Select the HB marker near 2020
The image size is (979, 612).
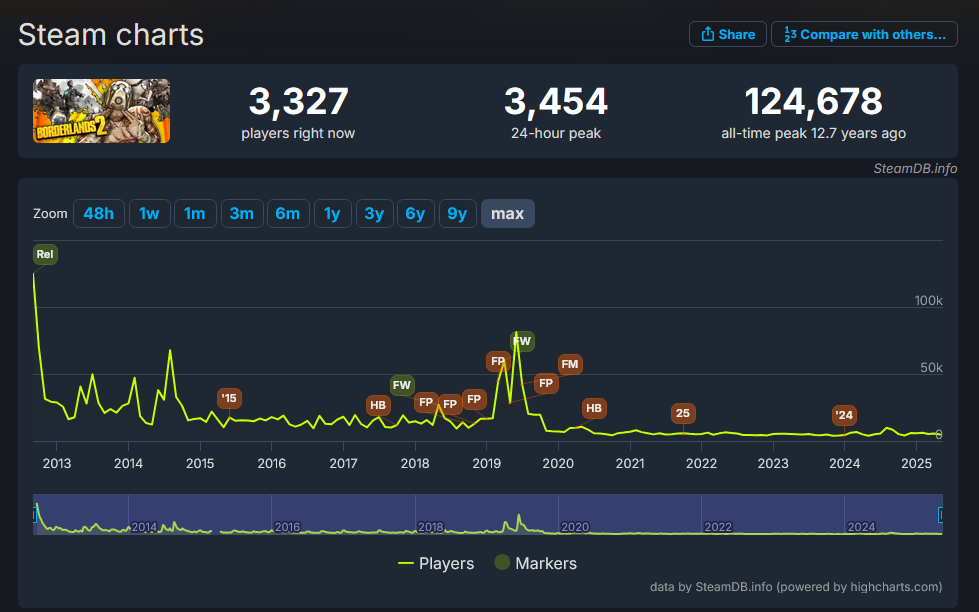pyautogui.click(x=594, y=408)
